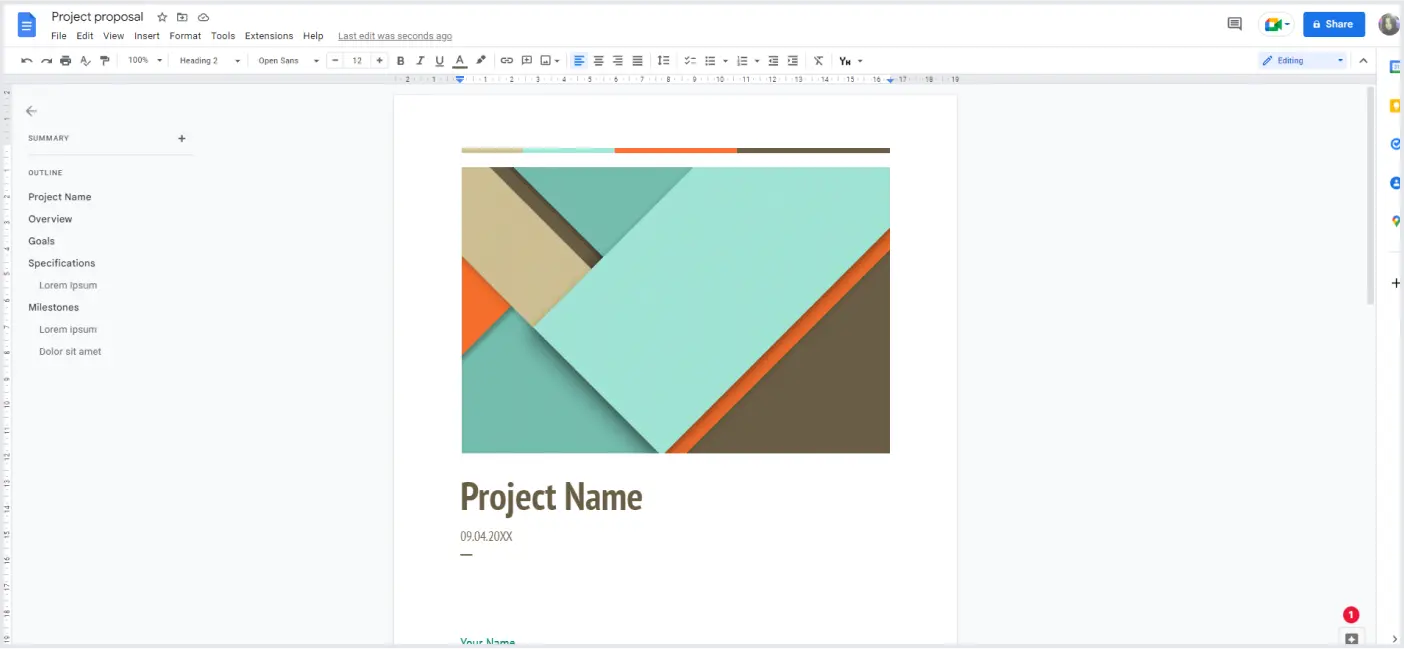Open the Extensions menu
The height and width of the screenshot is (649, 1404).
click(268, 35)
